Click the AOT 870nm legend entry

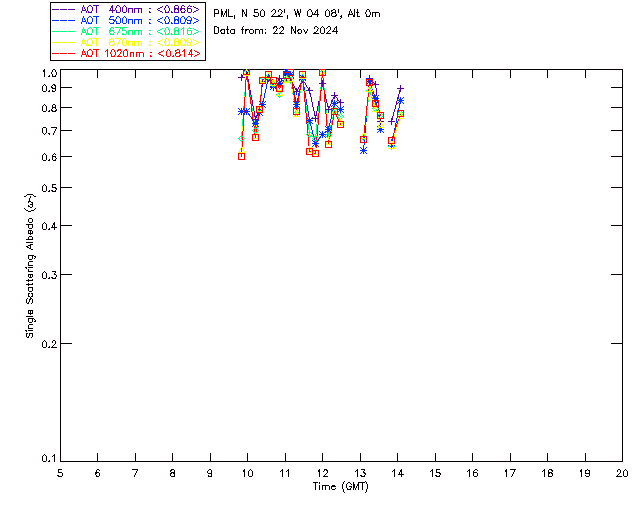coord(126,42)
